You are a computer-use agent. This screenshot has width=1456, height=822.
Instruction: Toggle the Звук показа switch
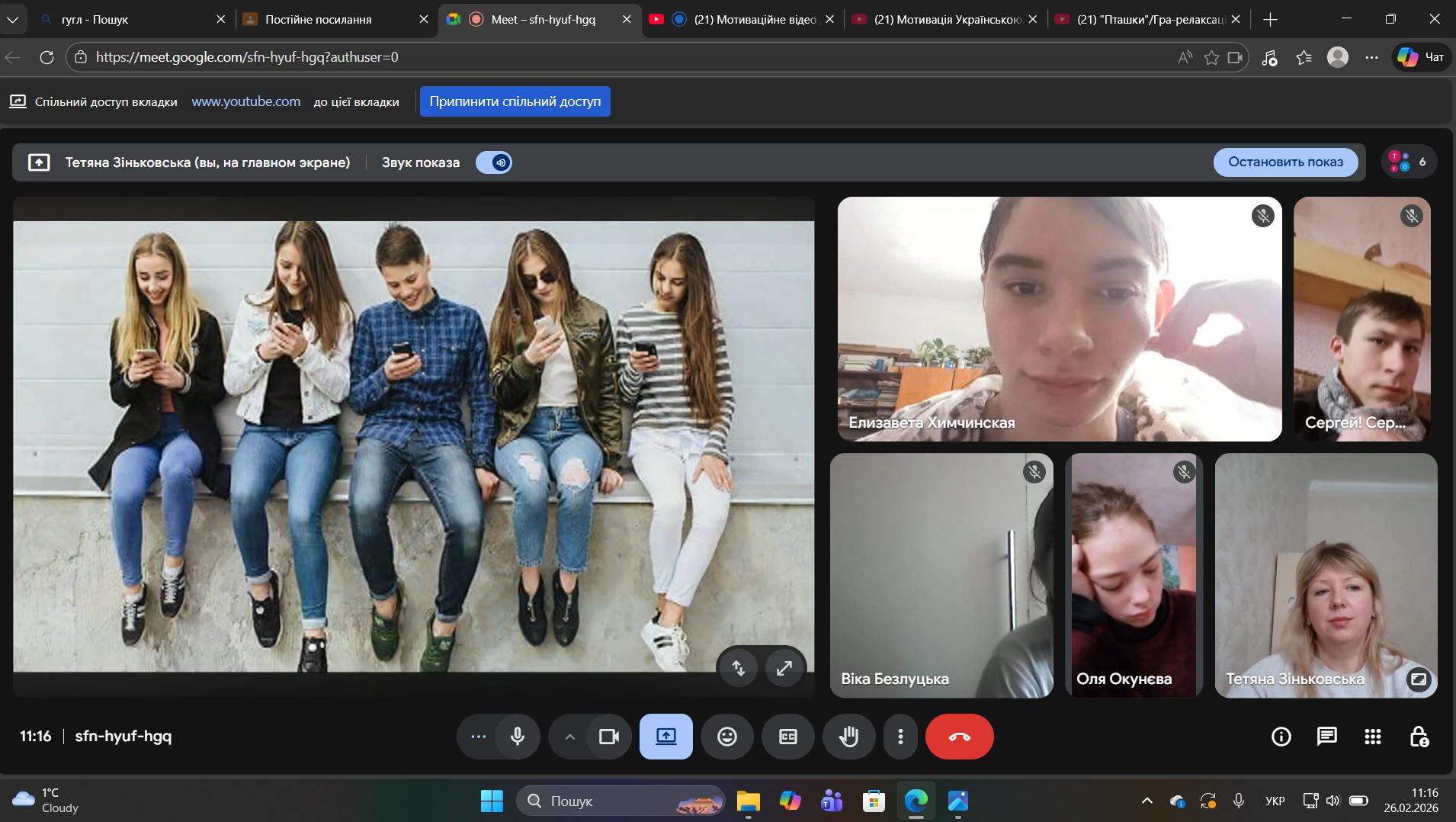pyautogui.click(x=494, y=162)
